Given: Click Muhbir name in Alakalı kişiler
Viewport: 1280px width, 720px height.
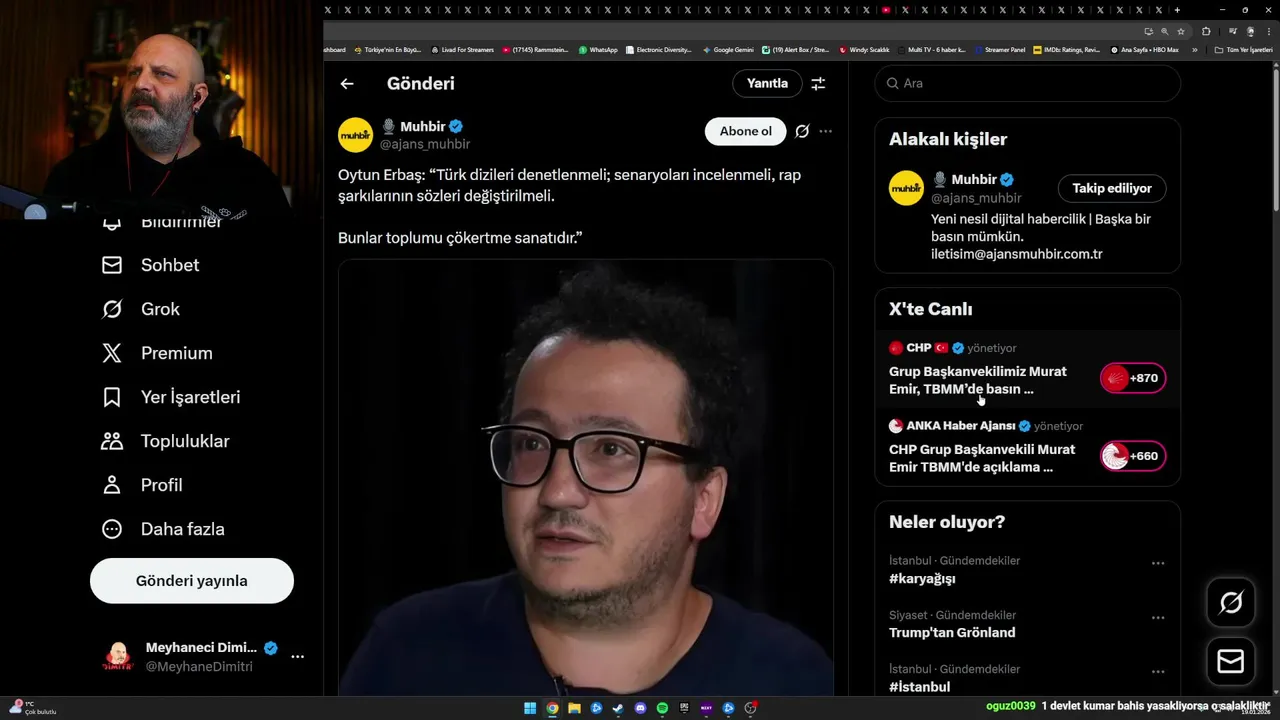Looking at the screenshot, I should pos(974,180).
